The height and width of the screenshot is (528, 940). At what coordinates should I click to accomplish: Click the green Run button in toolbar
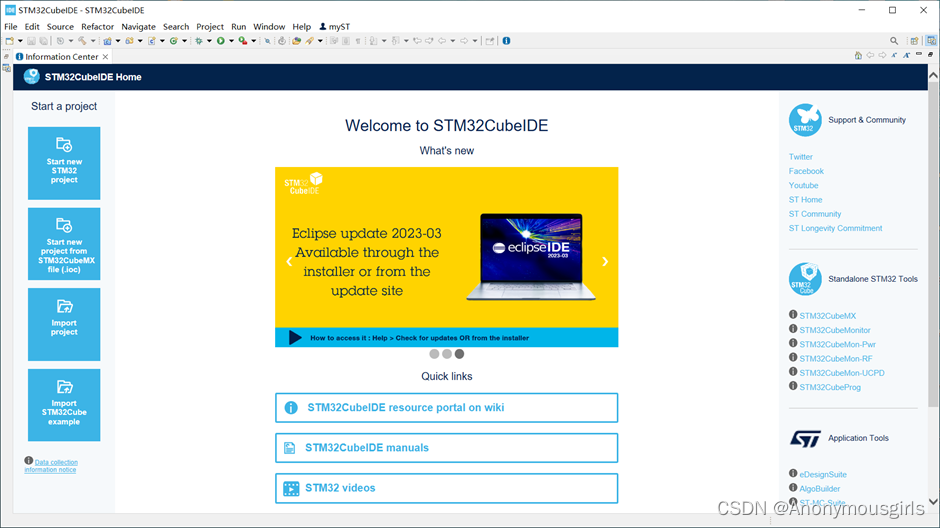pyautogui.click(x=221, y=41)
